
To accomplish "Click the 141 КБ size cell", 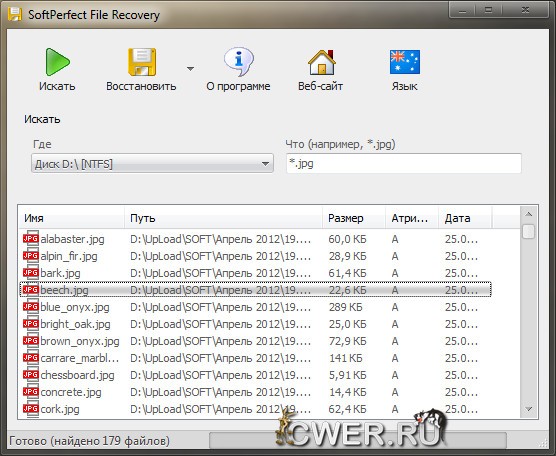I will (x=346, y=358).
